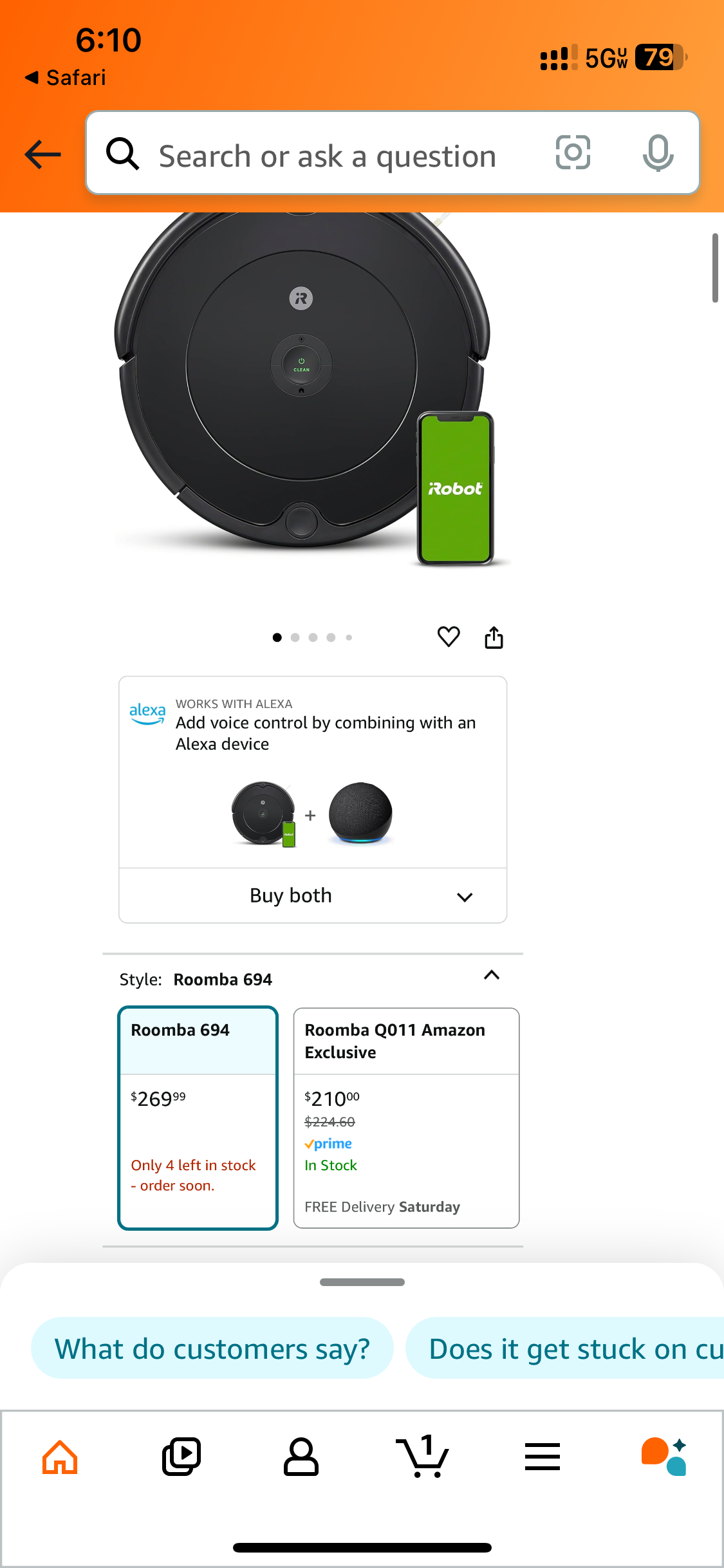724x1568 pixels.
Task: Launch the Rufus AI assistant icon
Action: coord(664,1456)
